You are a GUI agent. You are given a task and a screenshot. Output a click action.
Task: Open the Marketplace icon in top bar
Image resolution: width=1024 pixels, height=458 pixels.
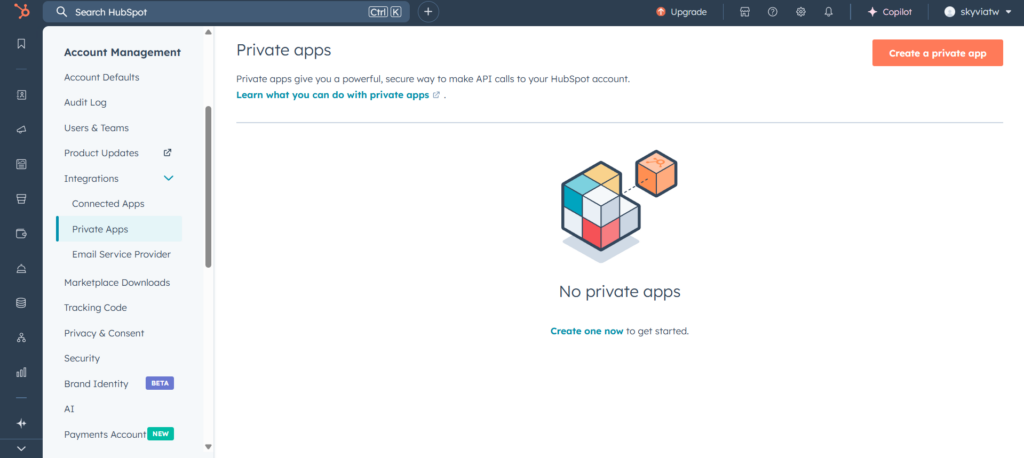[x=744, y=12]
